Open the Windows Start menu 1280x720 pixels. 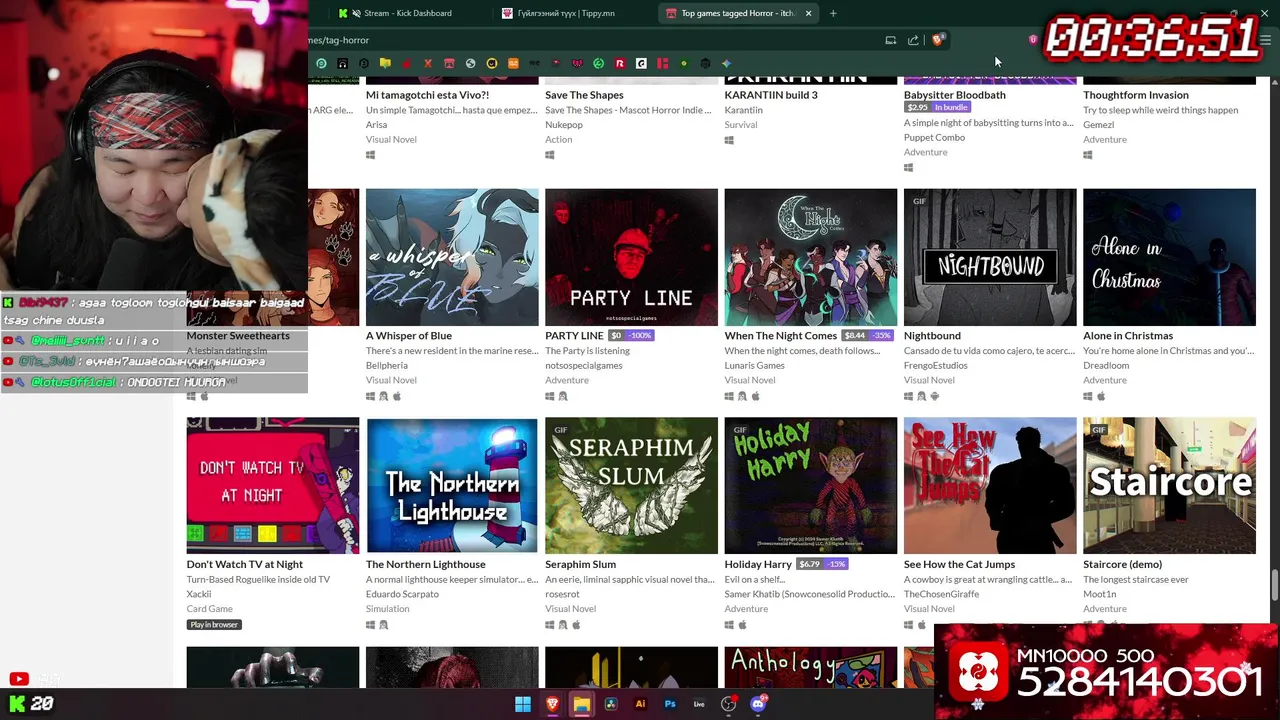tap(523, 704)
